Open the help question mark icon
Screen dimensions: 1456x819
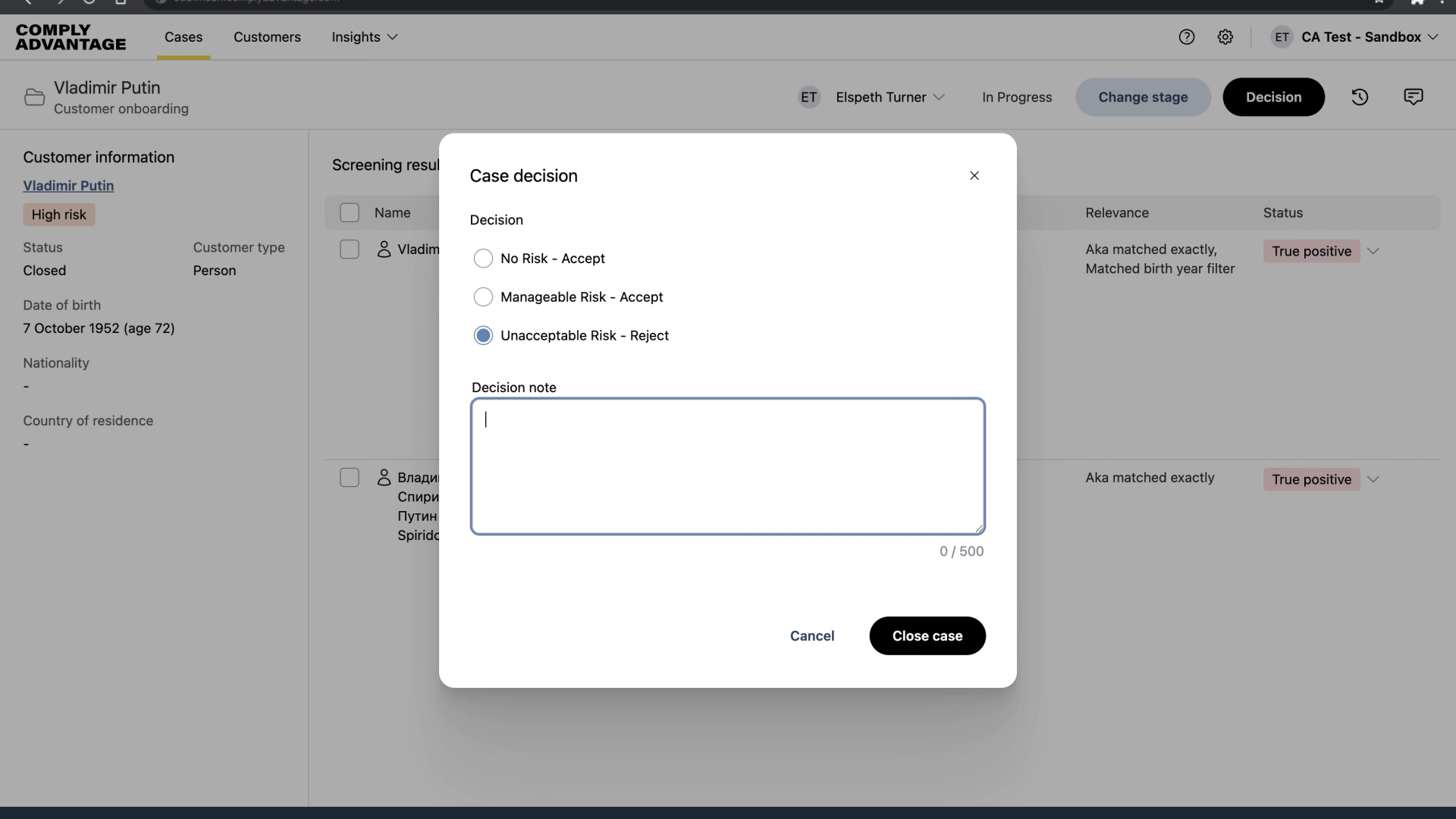pos(1186,36)
